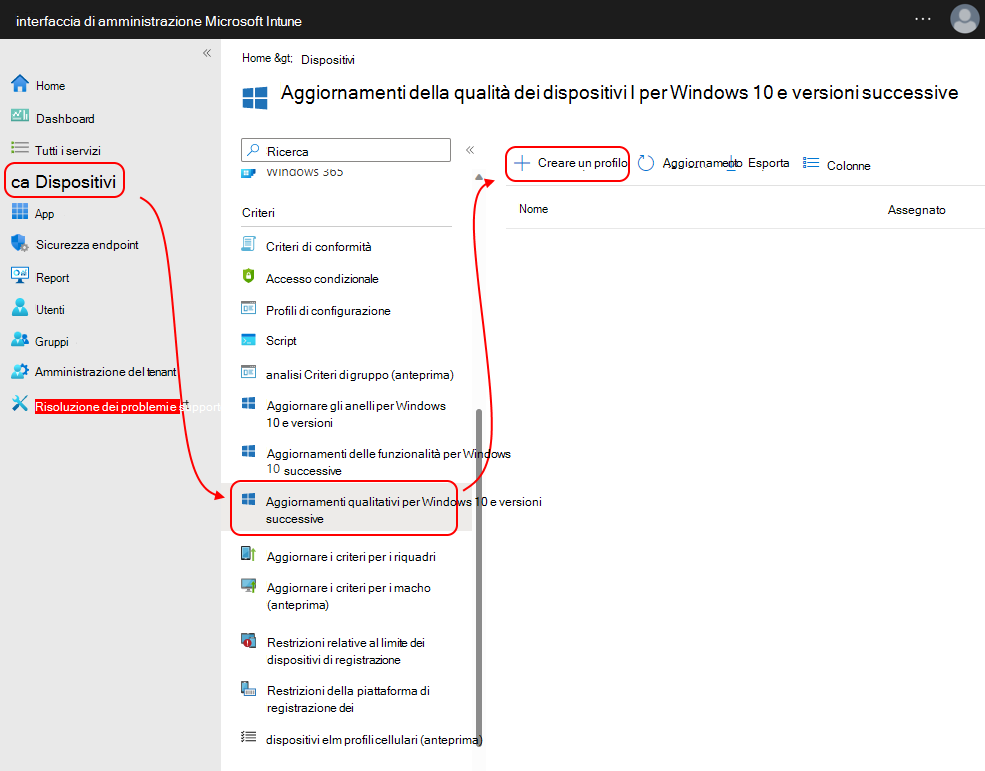The height and width of the screenshot is (771, 985).
Task: Select Profili di configurazione entry
Action: pos(327,310)
